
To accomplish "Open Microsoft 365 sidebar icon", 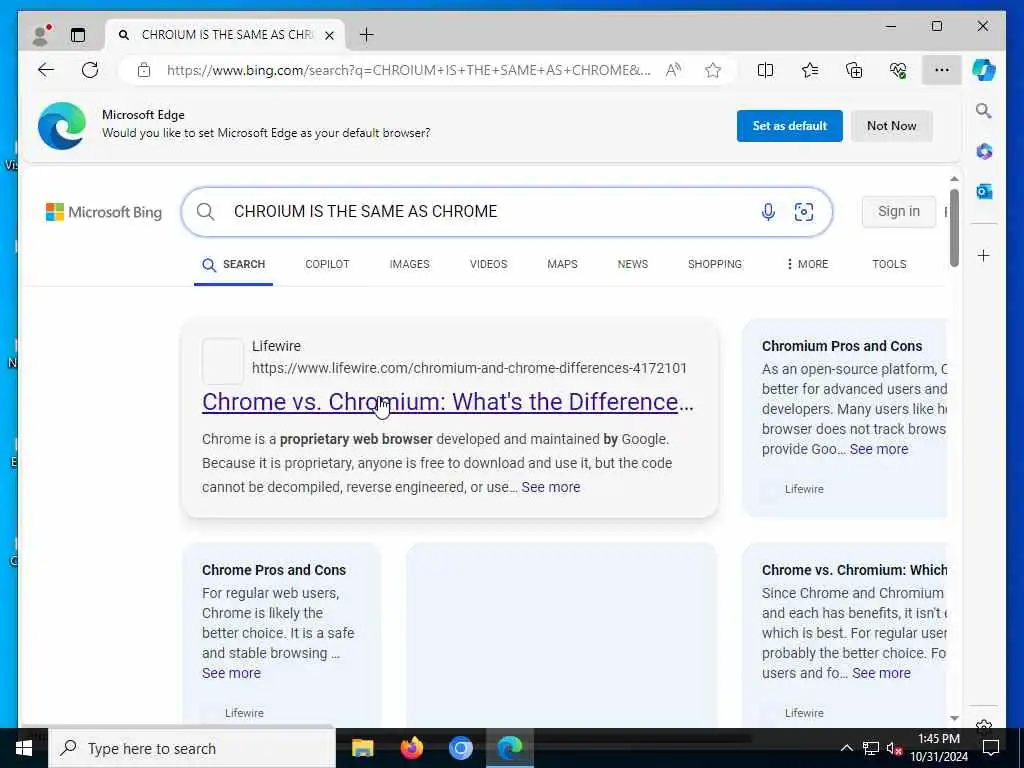I will pos(984,152).
